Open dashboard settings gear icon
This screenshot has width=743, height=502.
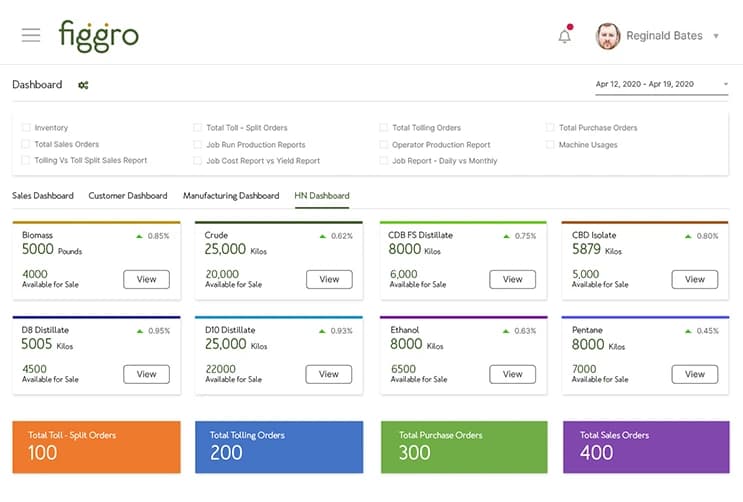click(x=83, y=85)
